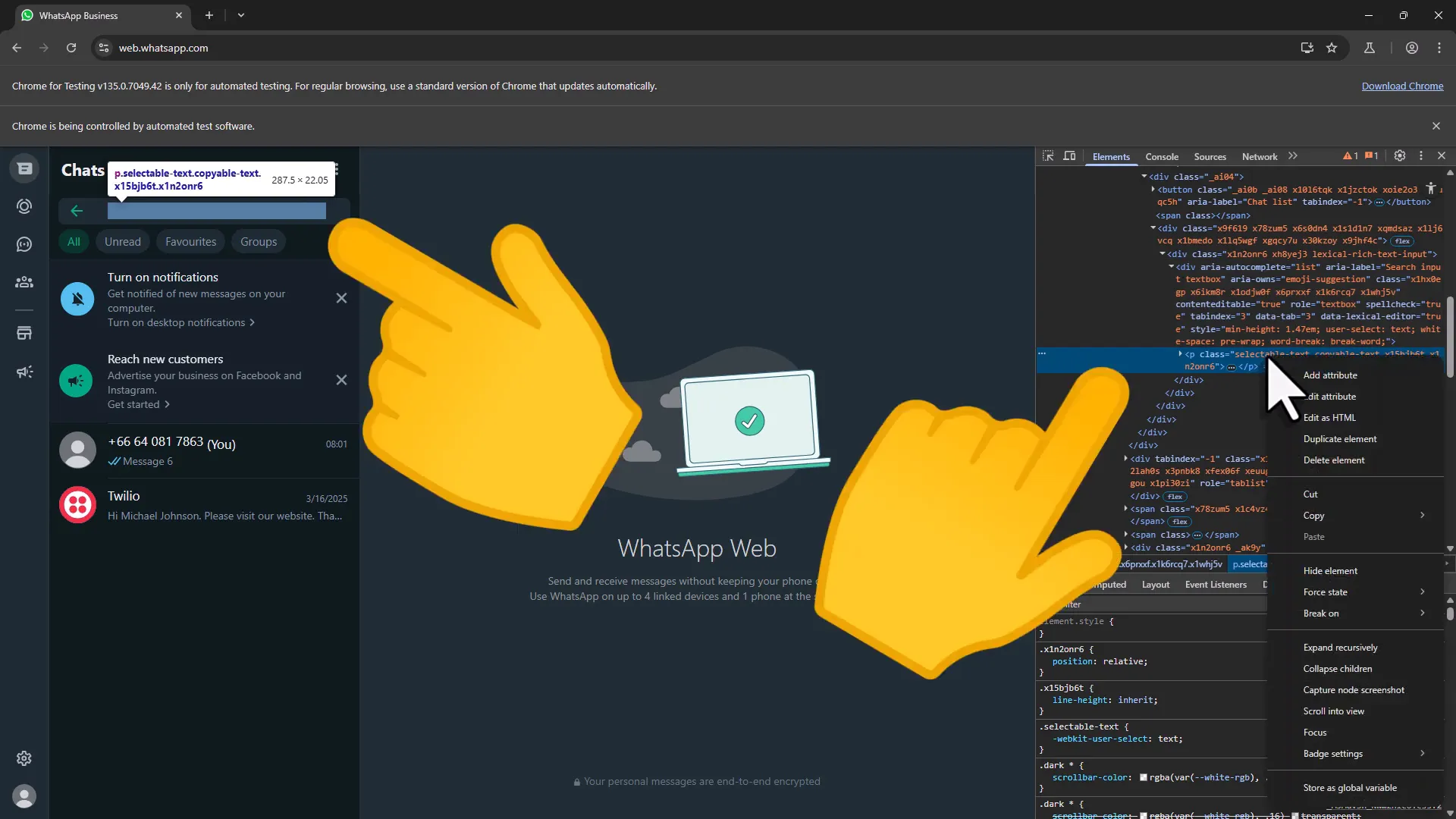Open the Channels sidebar icon

24,244
